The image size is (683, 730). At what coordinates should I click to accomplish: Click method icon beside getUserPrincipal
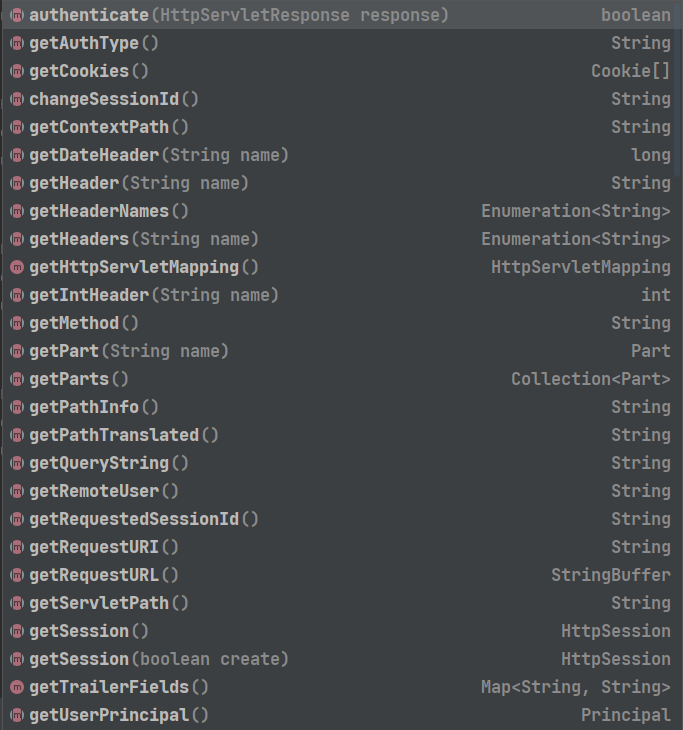17,715
